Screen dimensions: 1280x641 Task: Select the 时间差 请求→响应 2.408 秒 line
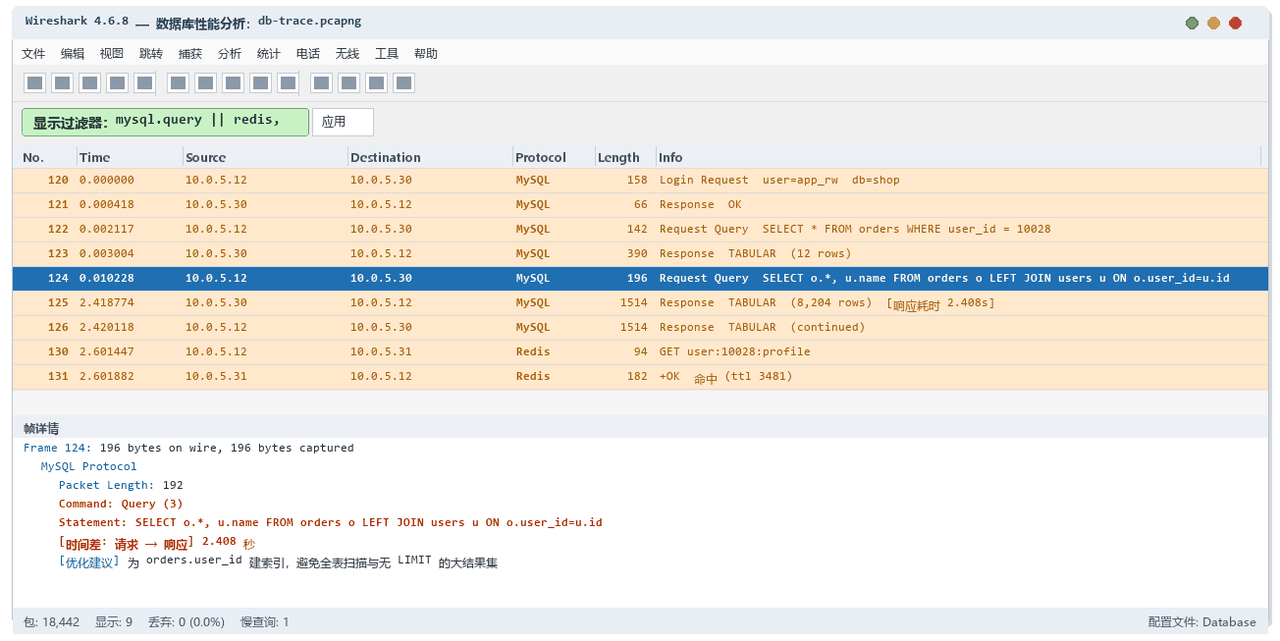pyautogui.click(x=158, y=542)
